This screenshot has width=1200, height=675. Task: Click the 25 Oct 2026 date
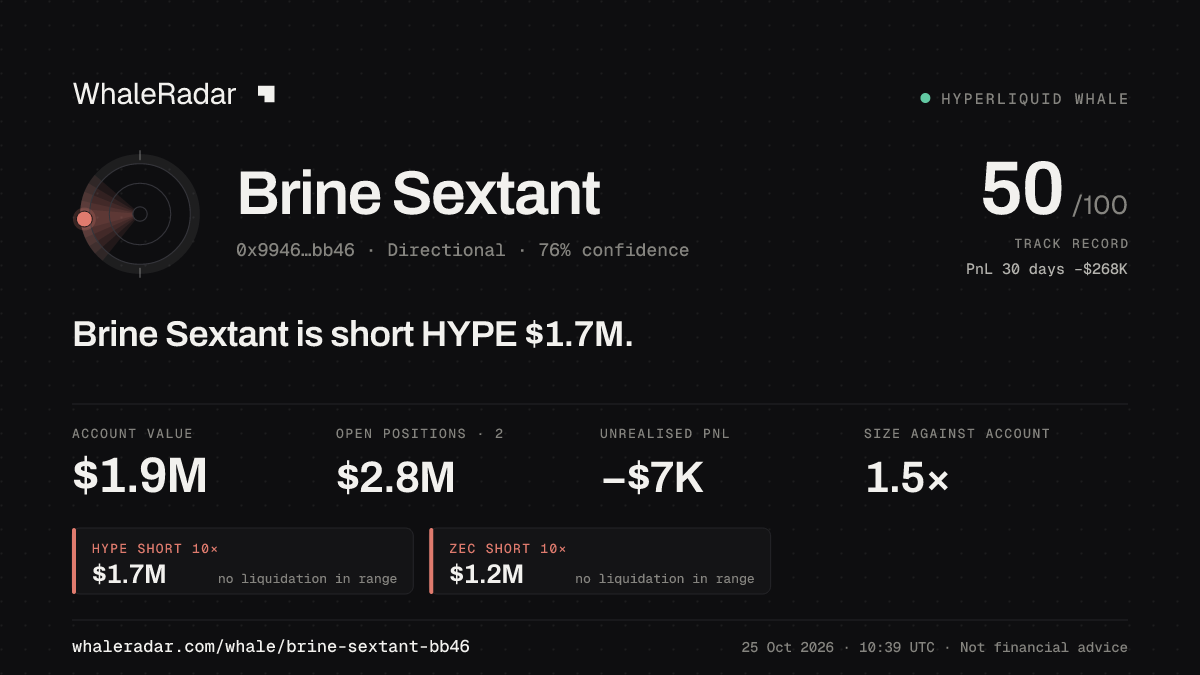click(788, 648)
